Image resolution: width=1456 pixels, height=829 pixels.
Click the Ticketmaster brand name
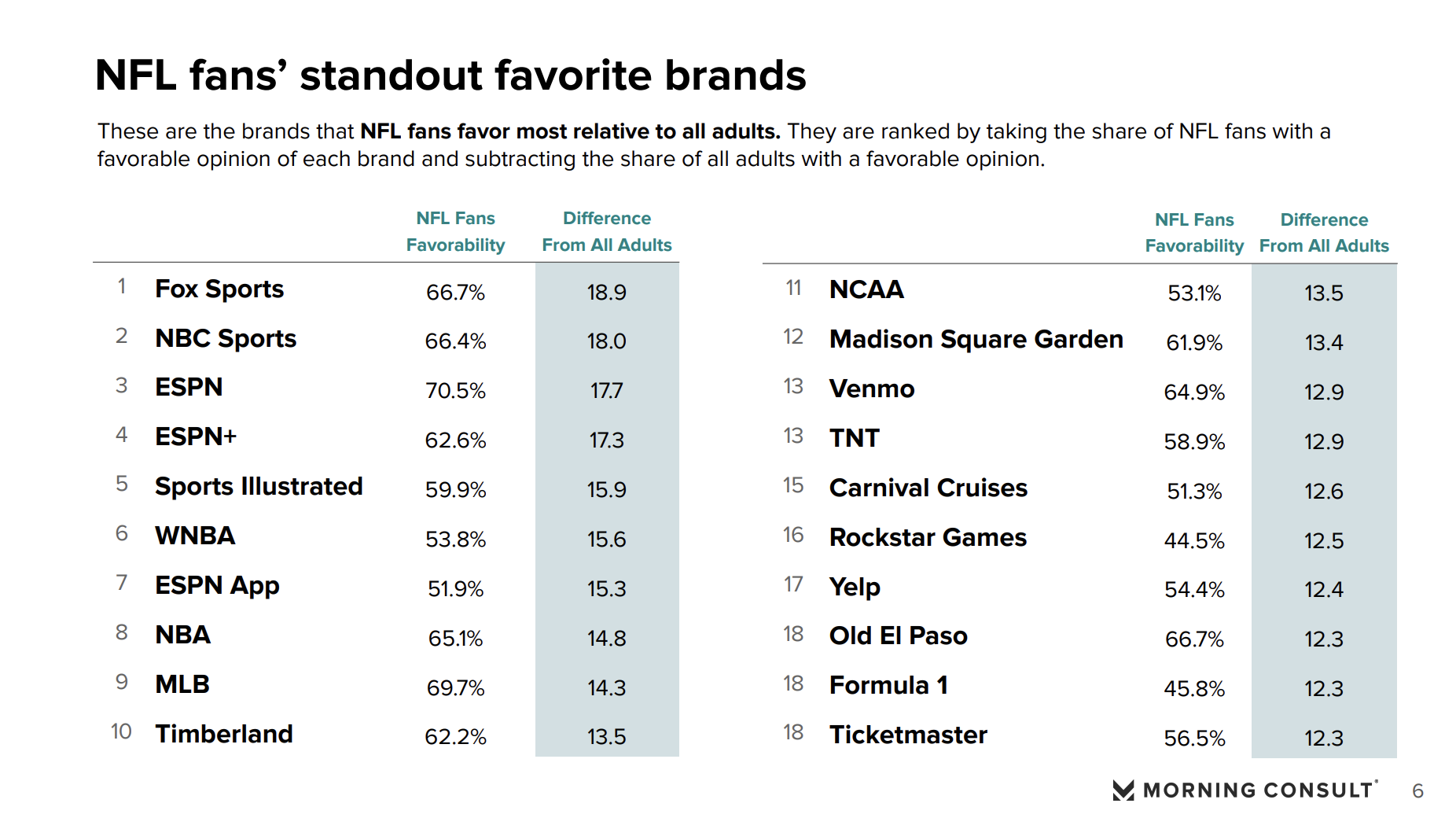908,735
